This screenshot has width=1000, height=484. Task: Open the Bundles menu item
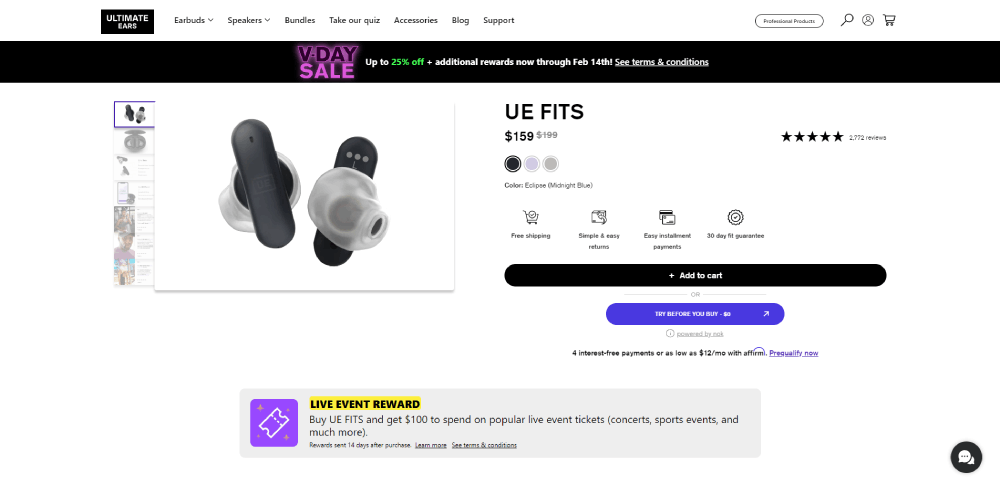(300, 20)
